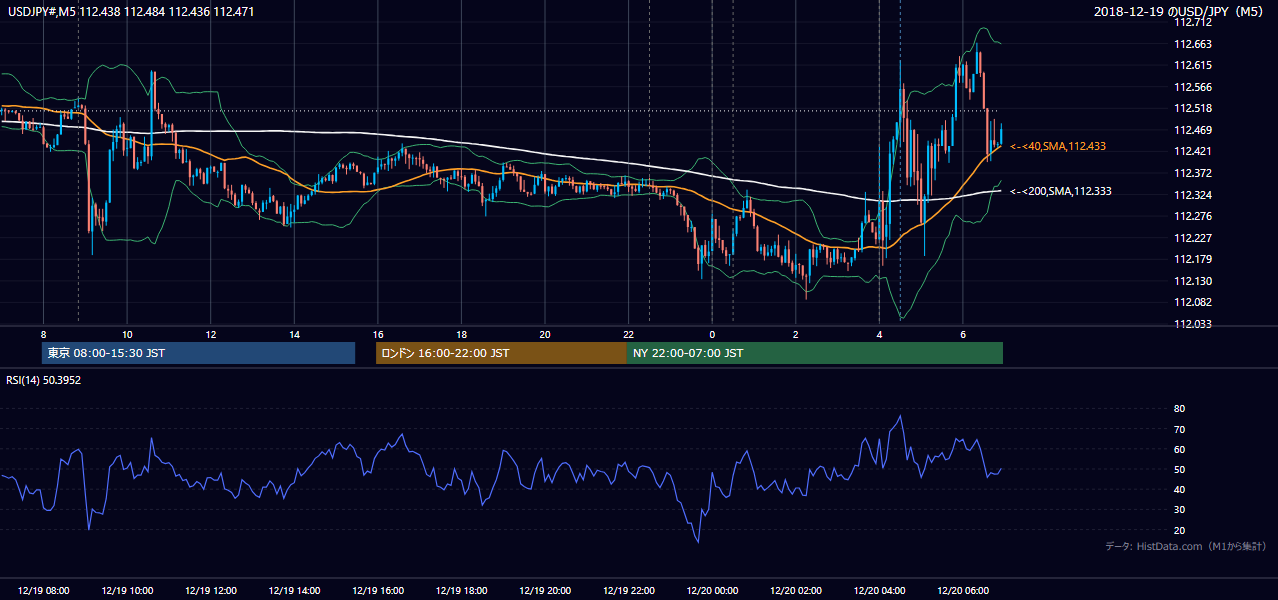Viewport: 1278px width, 600px height.
Task: Click the 112.663 price axis value
Action: (1193, 44)
